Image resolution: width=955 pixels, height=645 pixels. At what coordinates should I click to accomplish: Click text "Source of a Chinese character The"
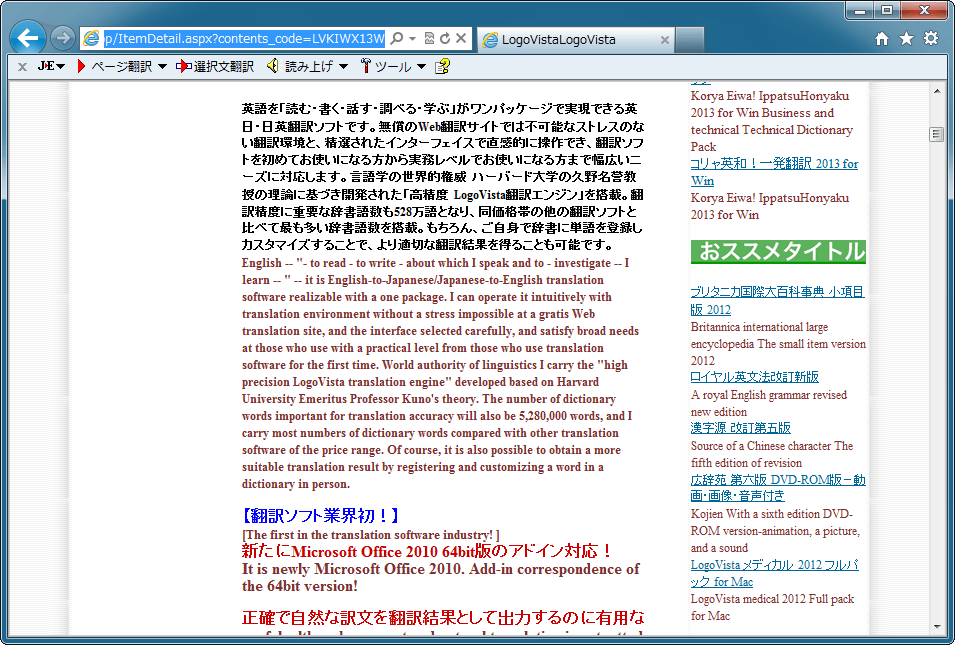click(x=772, y=446)
